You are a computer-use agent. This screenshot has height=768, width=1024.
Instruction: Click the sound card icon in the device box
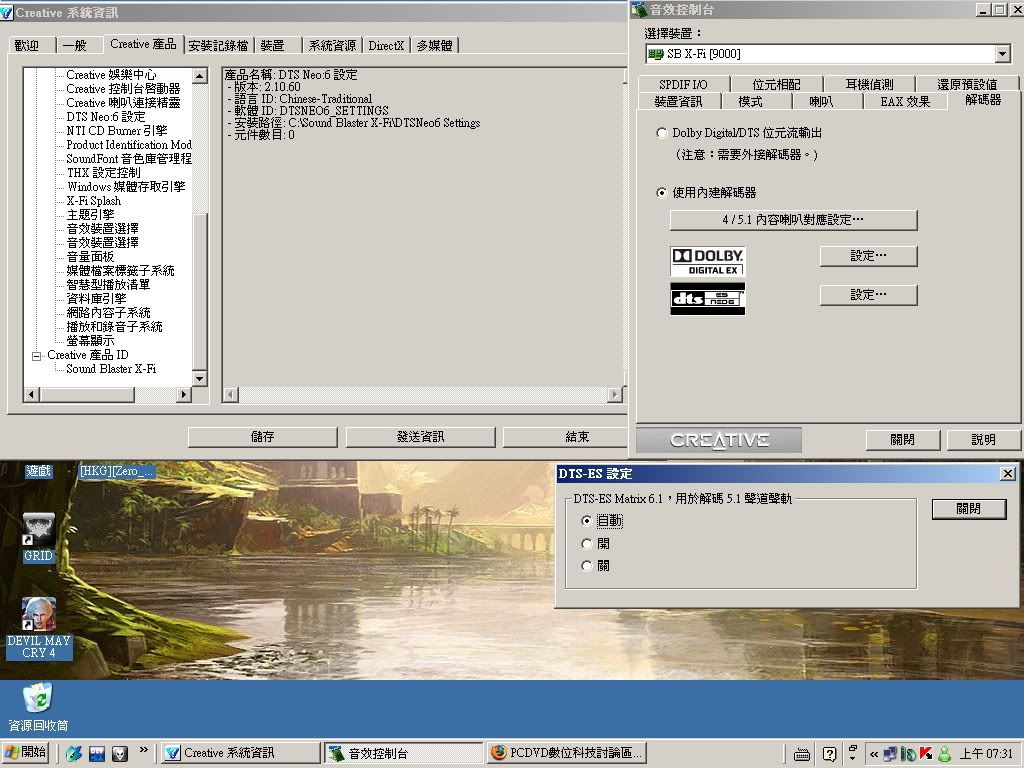[x=656, y=54]
